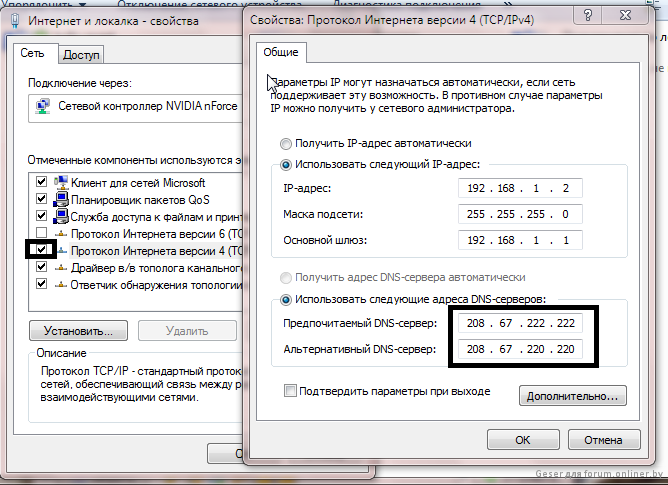
Task: Select the IPv6 protocol icon
Action: 61,234
